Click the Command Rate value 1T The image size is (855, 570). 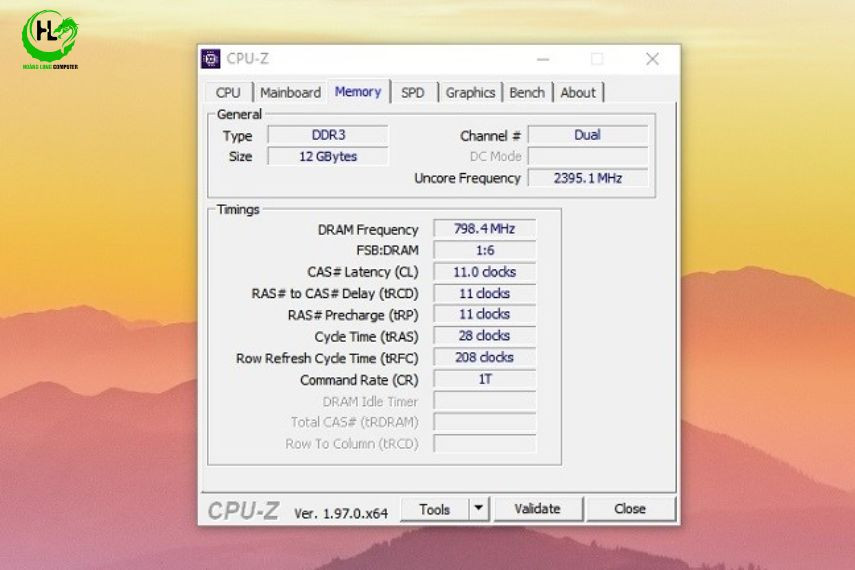[485, 379]
